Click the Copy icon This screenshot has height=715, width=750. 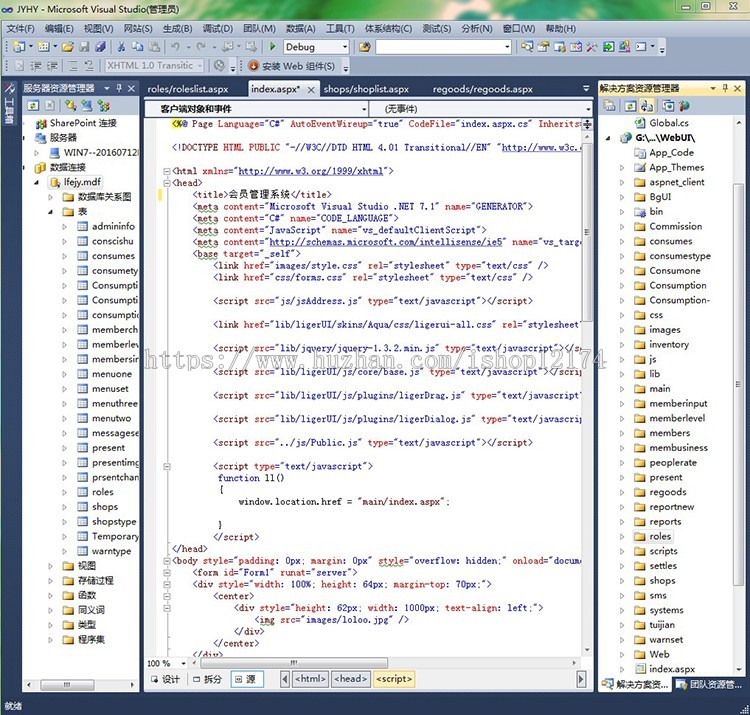click(138, 46)
